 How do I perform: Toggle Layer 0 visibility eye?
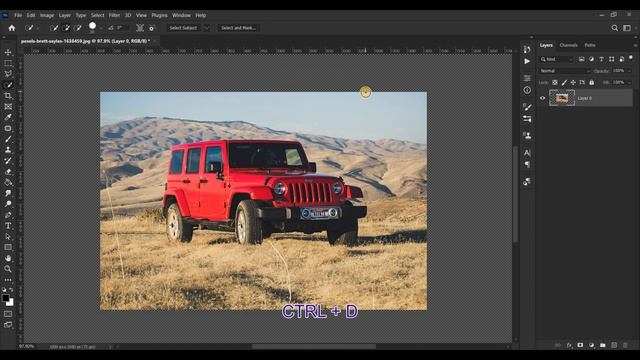(542, 98)
